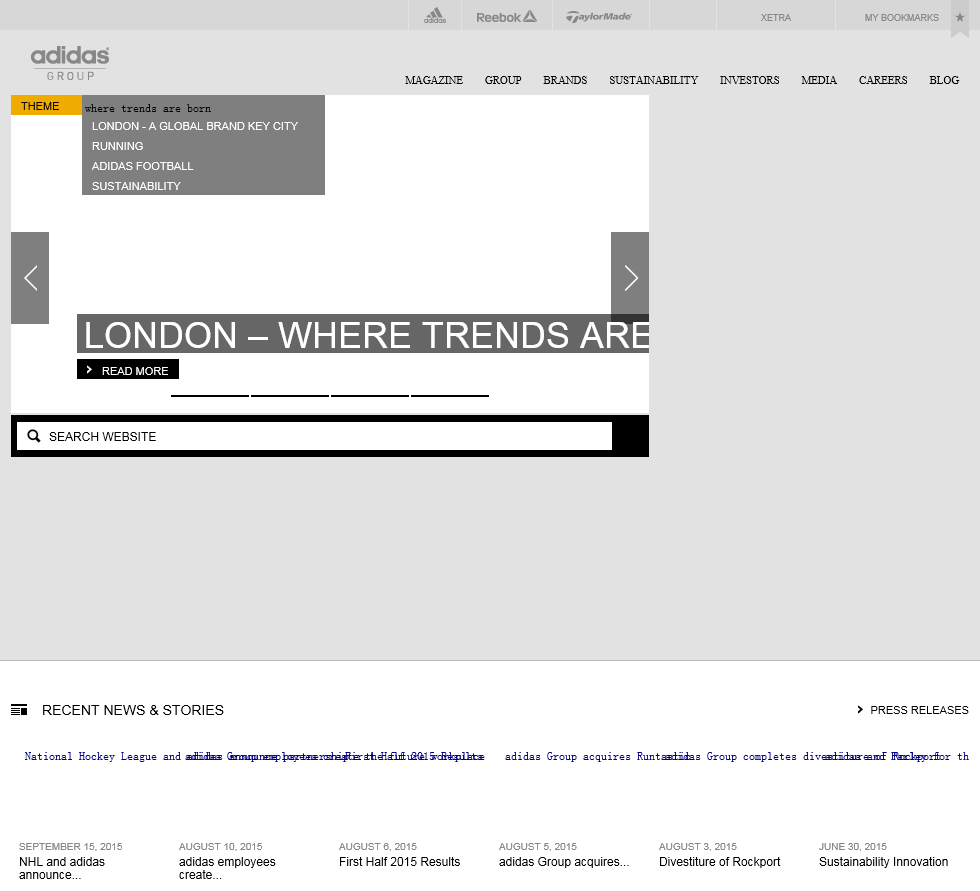Select London - A Global Brand Key City theme
Viewport: 980px width, 891px height.
point(195,126)
